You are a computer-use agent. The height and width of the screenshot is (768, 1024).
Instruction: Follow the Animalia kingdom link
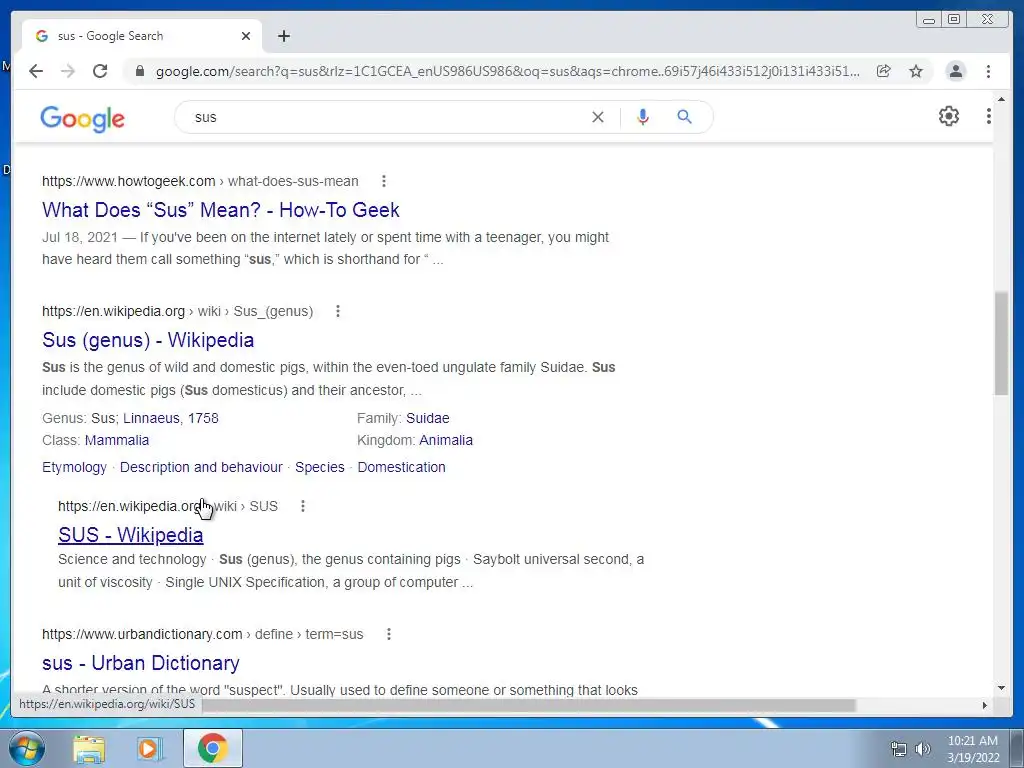click(x=446, y=440)
